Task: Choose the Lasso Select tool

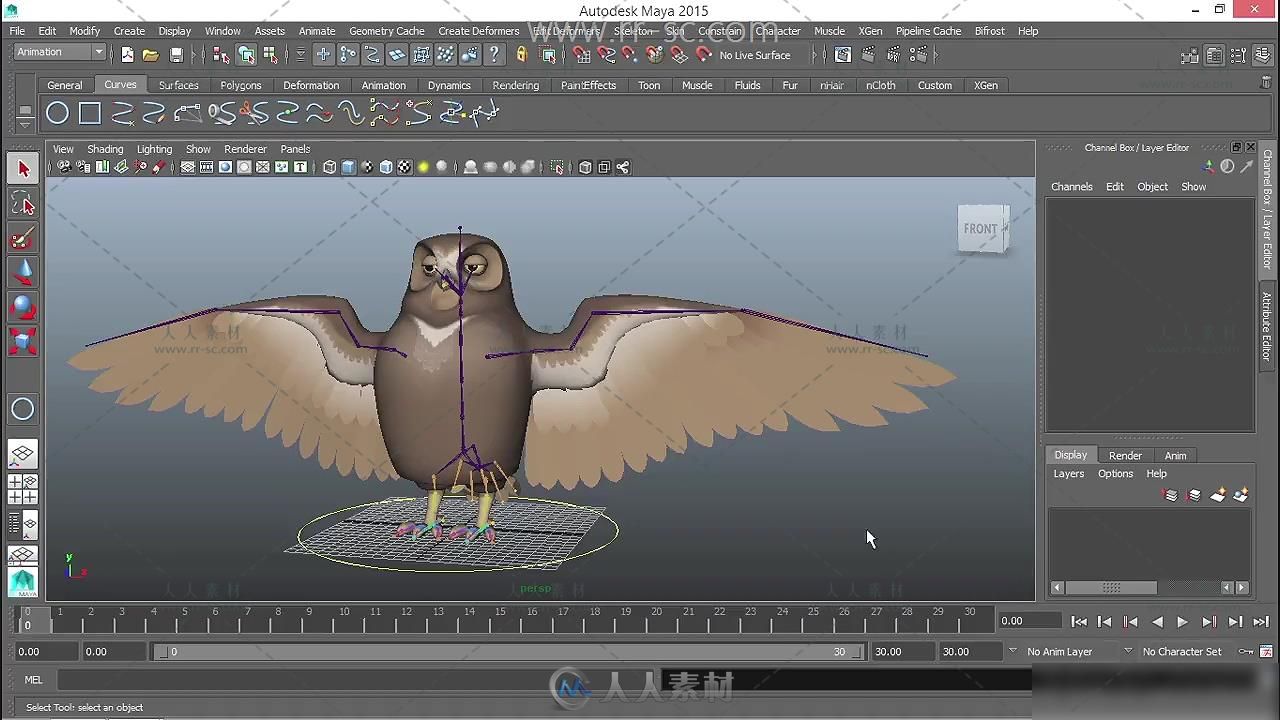Action: tap(23, 204)
